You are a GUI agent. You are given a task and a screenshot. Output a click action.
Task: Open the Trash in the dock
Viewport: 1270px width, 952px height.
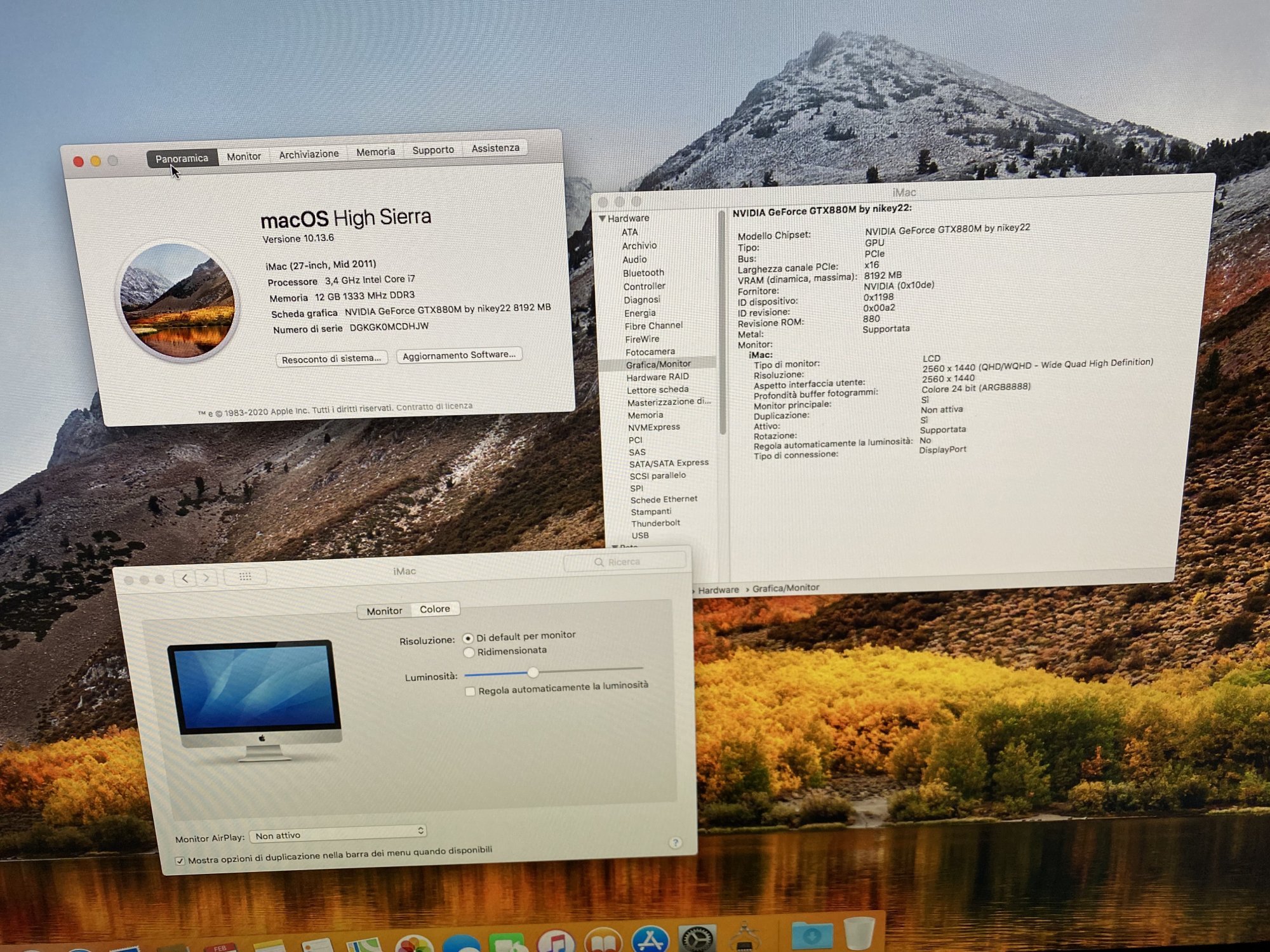click(x=859, y=932)
